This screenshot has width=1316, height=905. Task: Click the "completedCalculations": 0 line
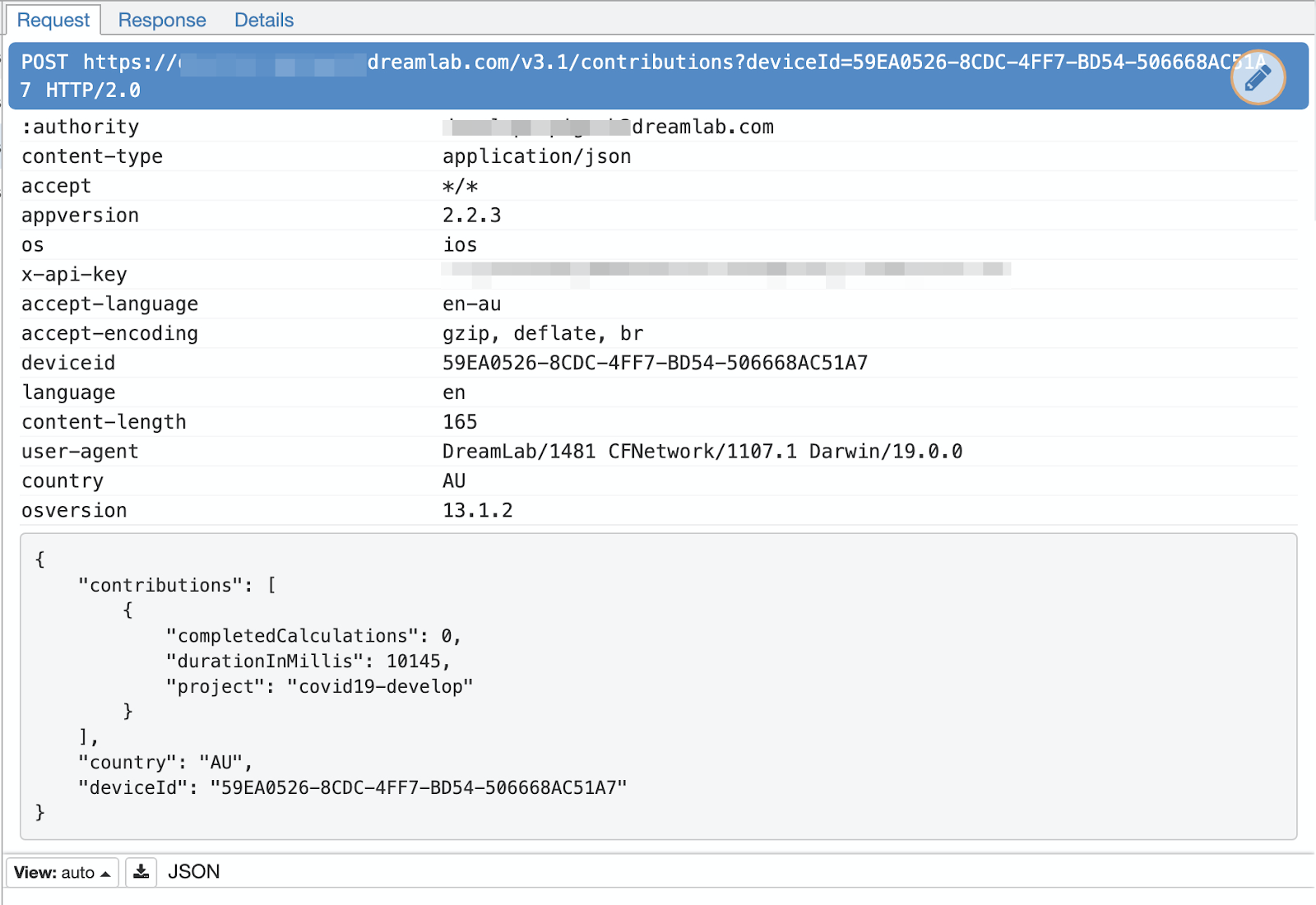coord(313,636)
